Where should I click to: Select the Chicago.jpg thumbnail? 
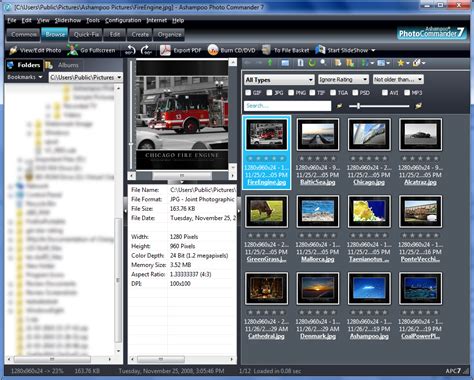pos(369,134)
